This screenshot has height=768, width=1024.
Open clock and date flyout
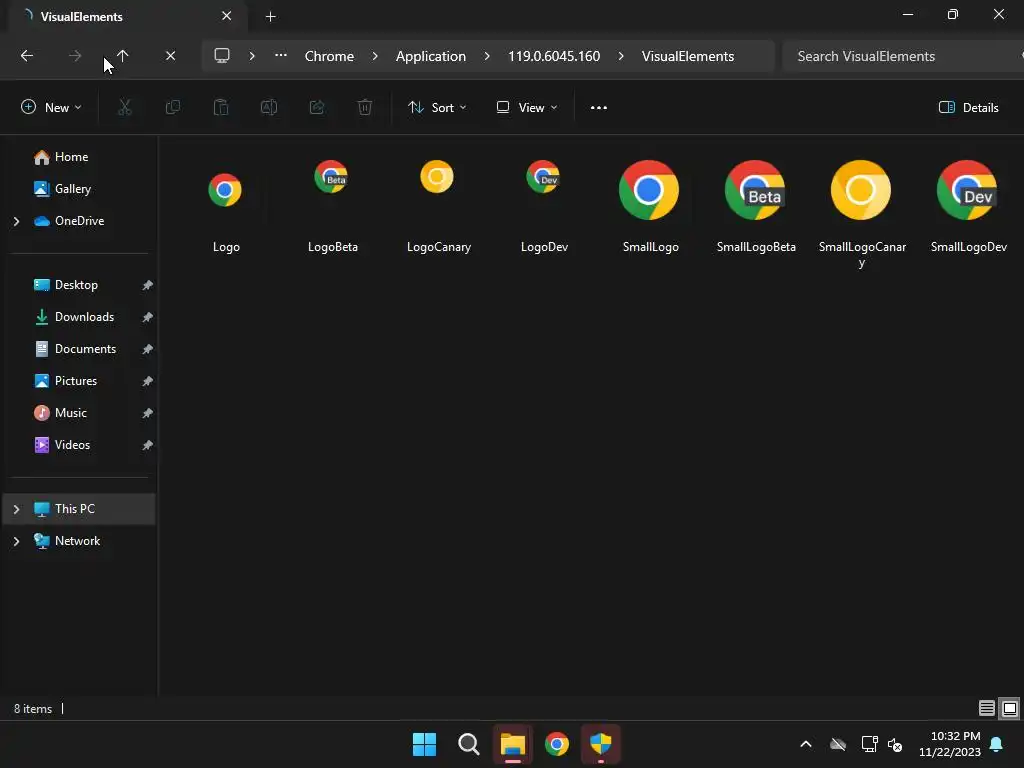[x=950, y=744]
